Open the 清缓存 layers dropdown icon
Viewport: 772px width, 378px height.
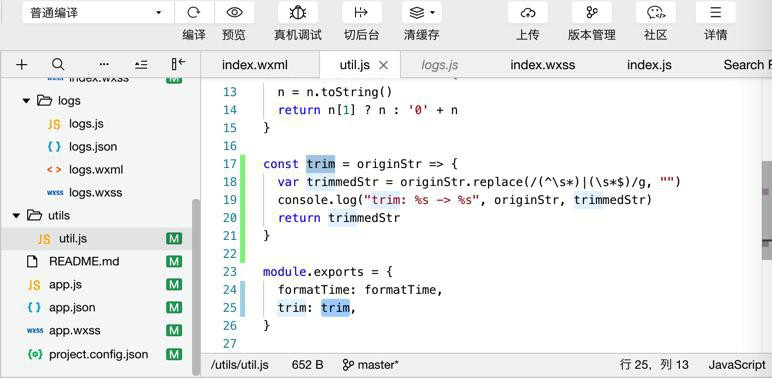421,12
